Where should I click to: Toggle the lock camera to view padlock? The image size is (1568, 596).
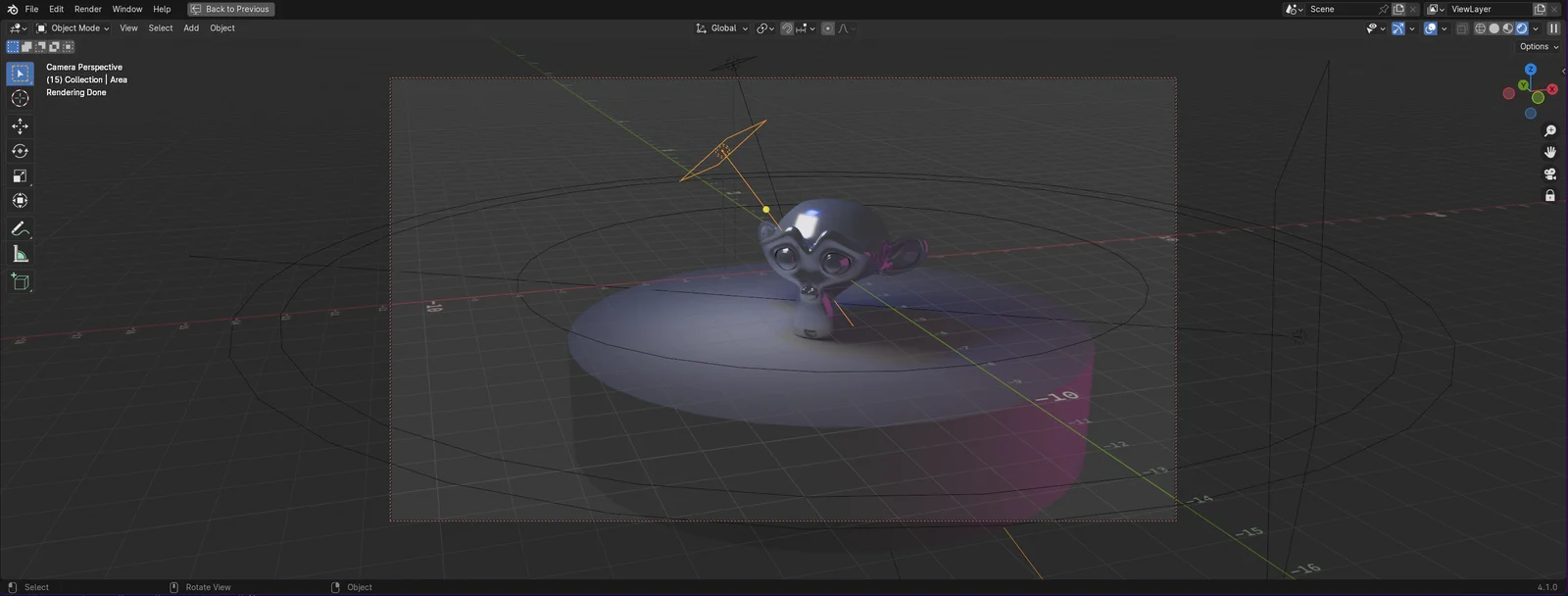(1550, 196)
